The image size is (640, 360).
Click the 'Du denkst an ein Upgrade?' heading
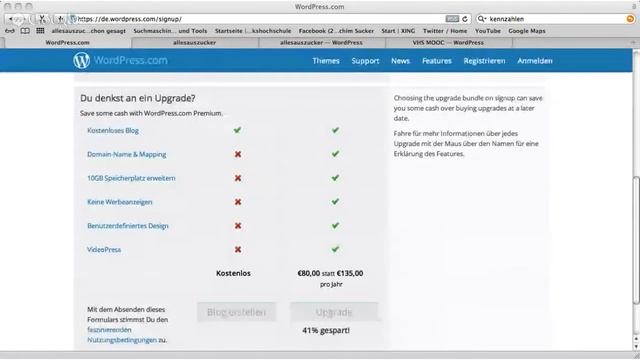coord(138,98)
